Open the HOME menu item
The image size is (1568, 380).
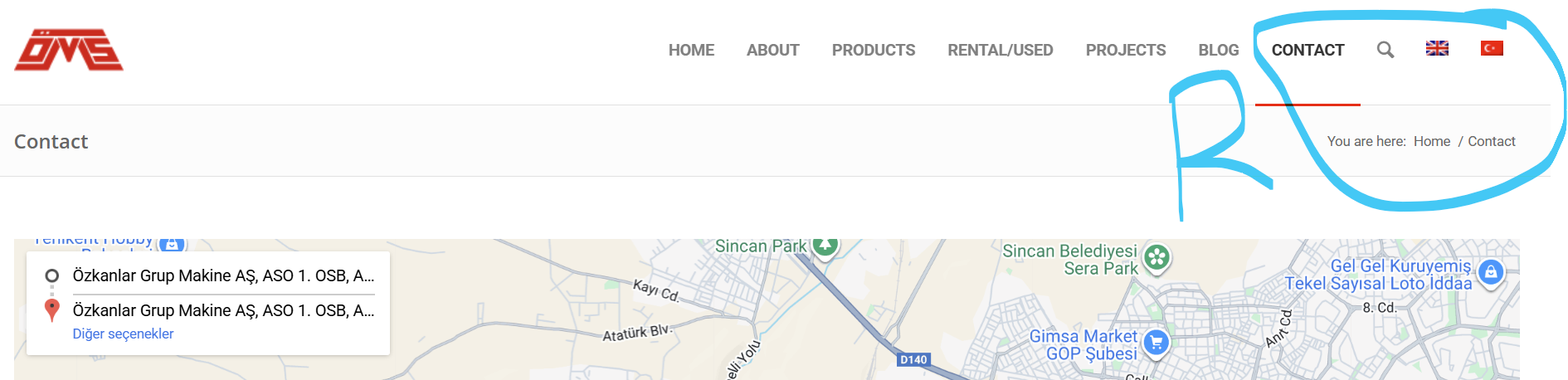click(691, 50)
